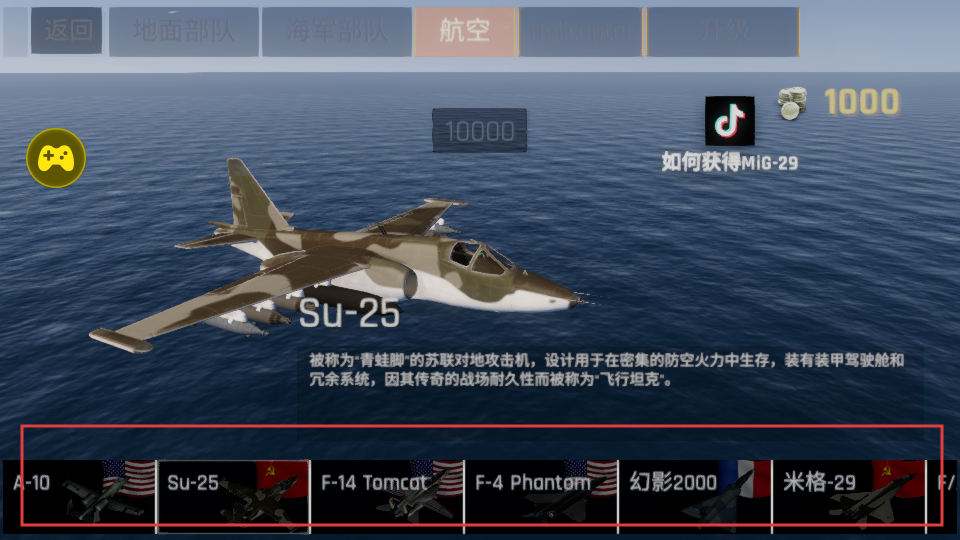Viewport: 960px width, 540px height.
Task: Switch to the Helicopter tab
Action: (581, 31)
